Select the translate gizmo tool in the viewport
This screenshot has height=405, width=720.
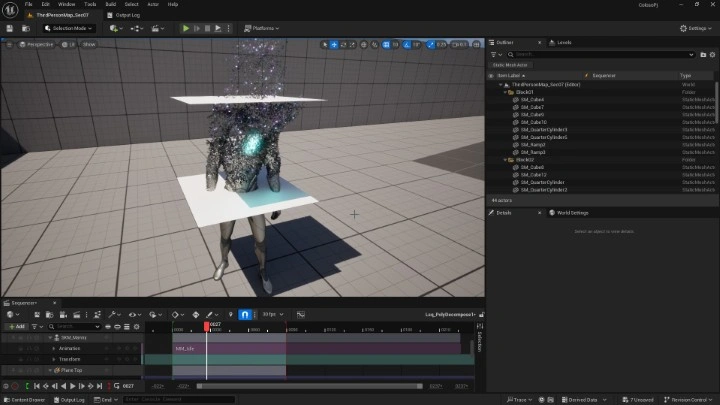[x=335, y=44]
